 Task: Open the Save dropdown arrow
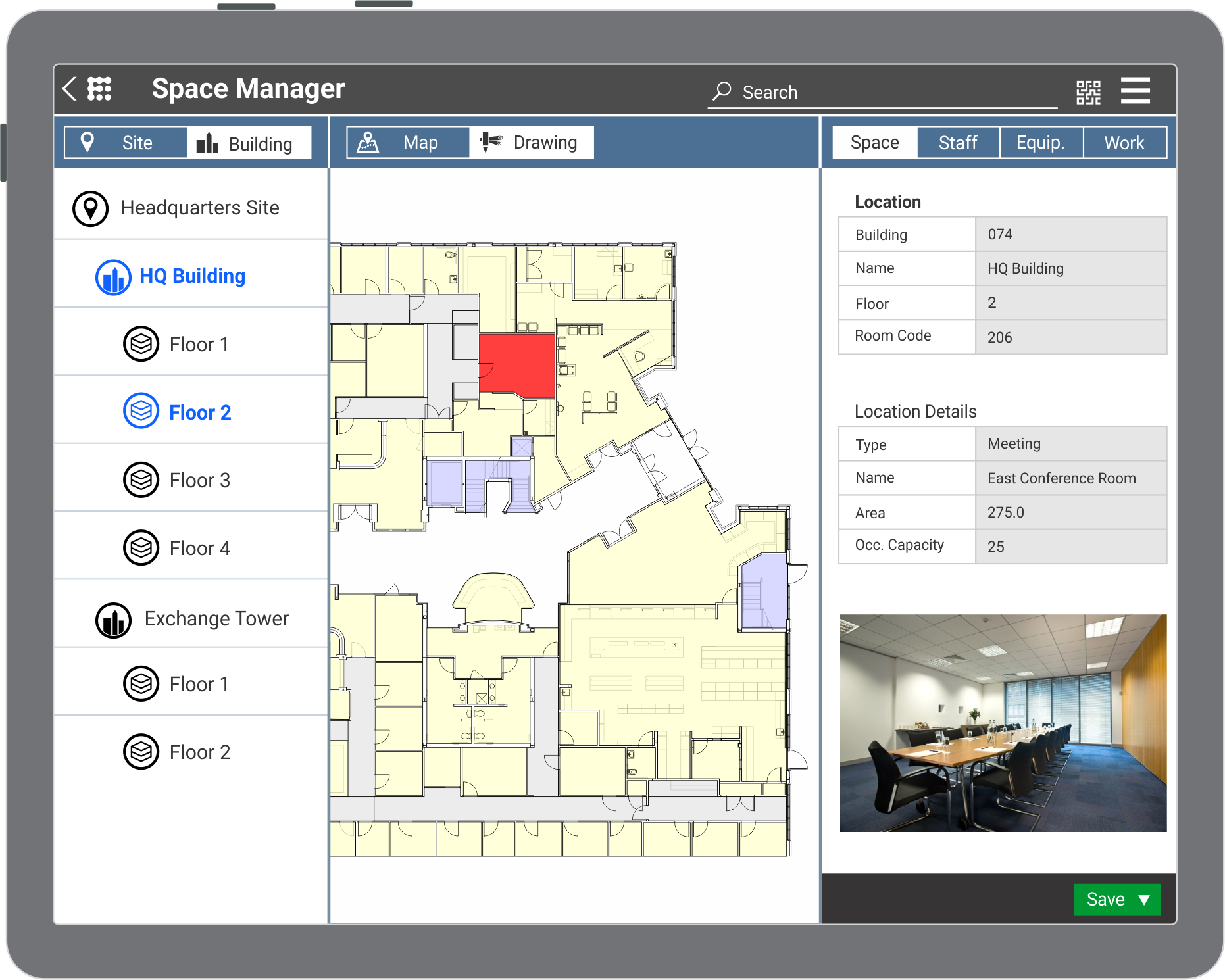coord(1145,899)
